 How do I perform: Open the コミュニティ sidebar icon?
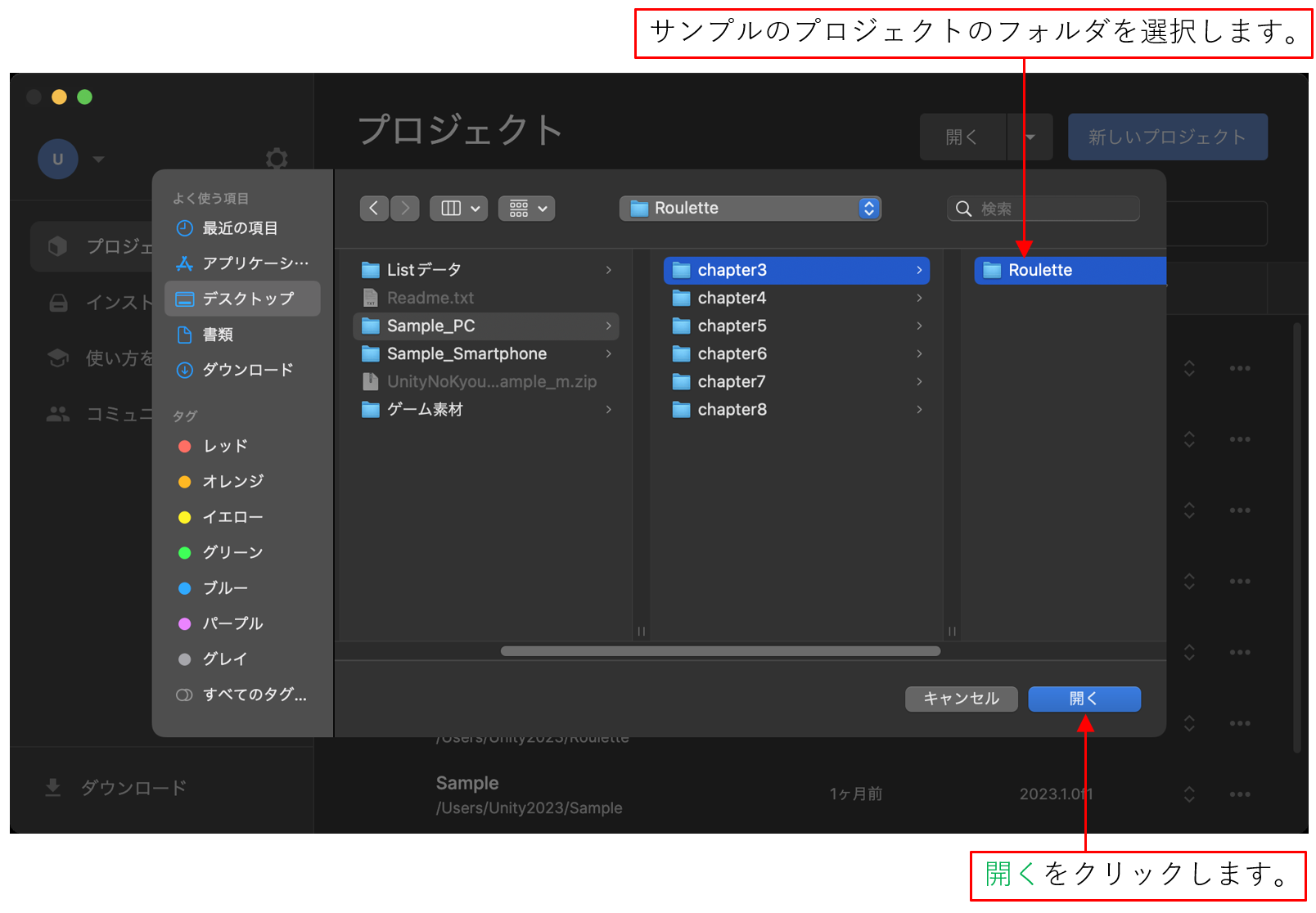pyautogui.click(x=58, y=414)
